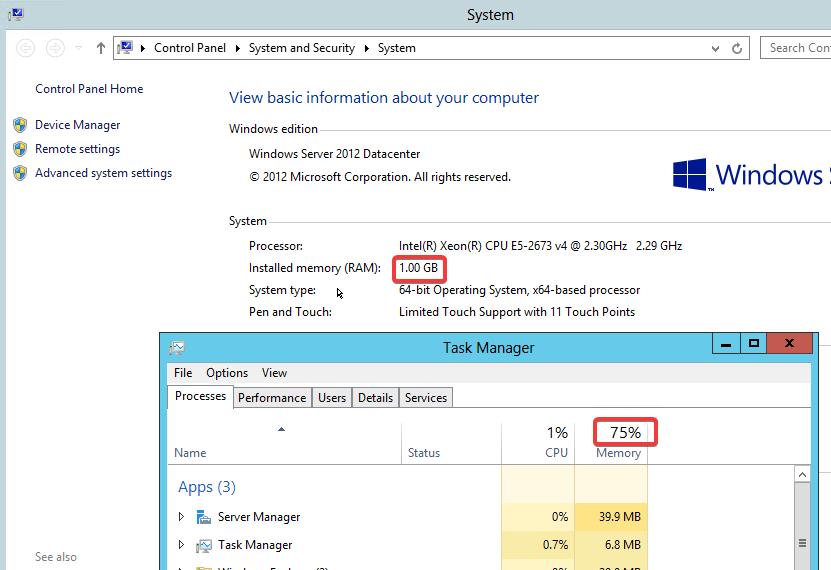Switch to the Details tab
The height and width of the screenshot is (570, 831).
[375, 398]
